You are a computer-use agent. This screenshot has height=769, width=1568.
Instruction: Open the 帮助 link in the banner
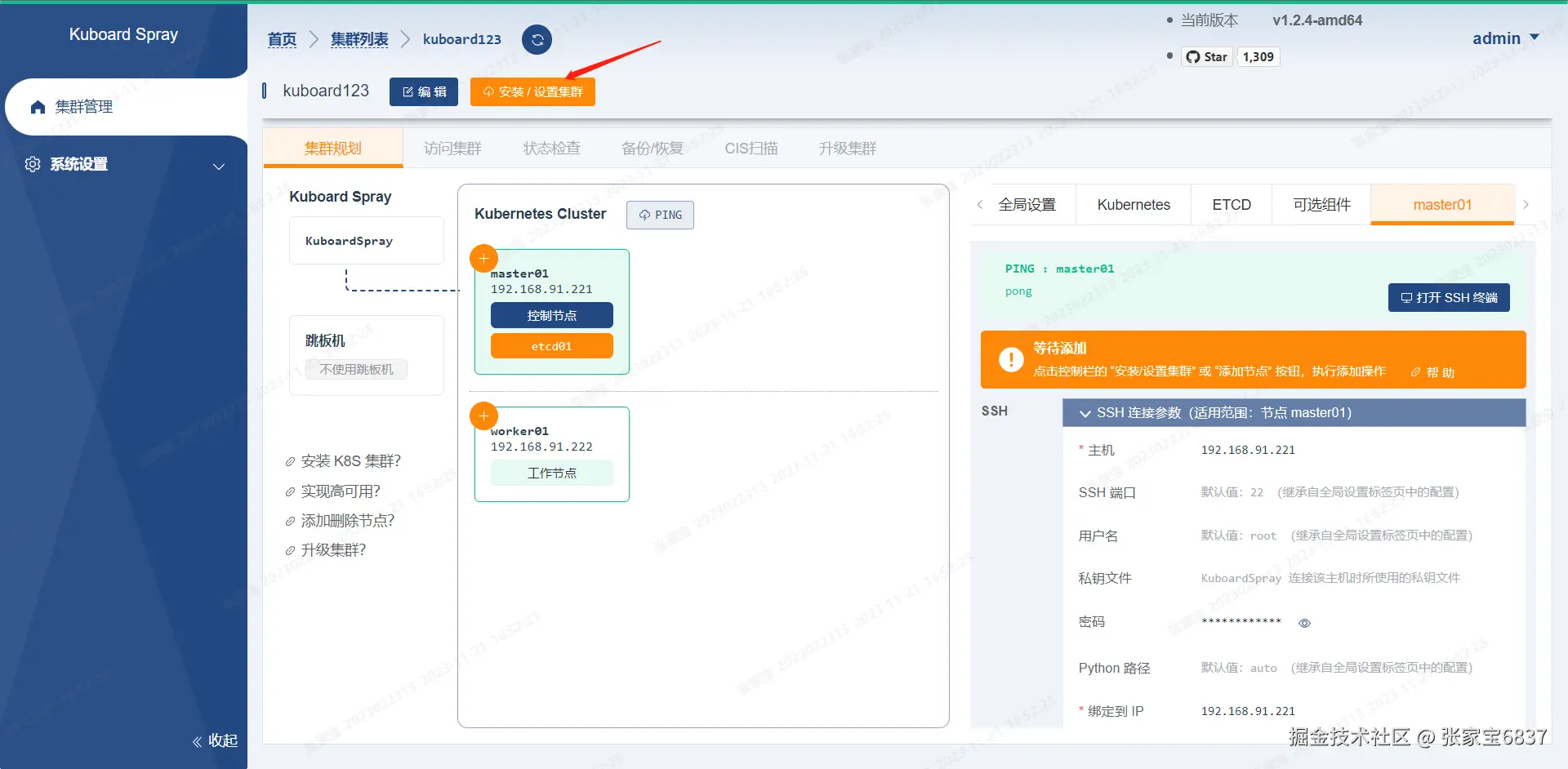[x=1432, y=372]
